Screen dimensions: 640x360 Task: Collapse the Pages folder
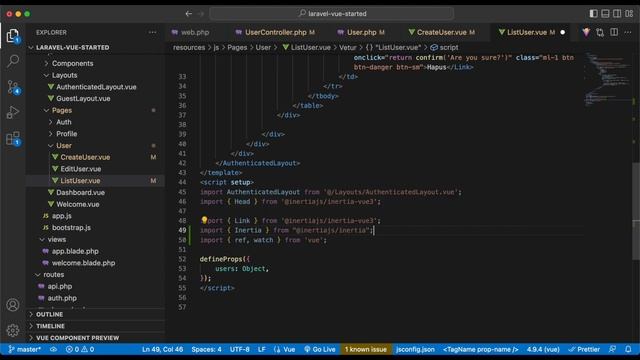pos(62,110)
